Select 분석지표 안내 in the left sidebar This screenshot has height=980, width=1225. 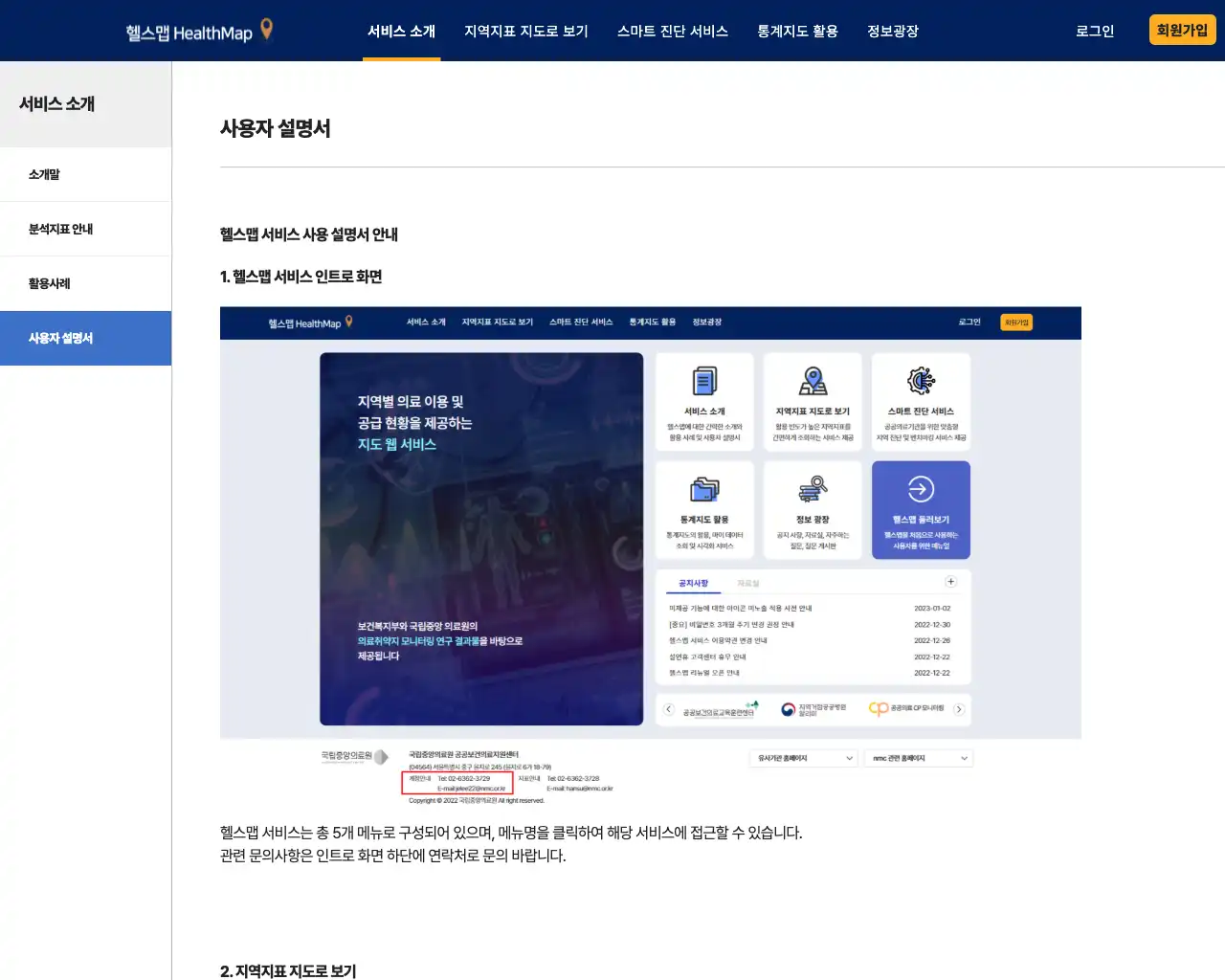pos(59,229)
